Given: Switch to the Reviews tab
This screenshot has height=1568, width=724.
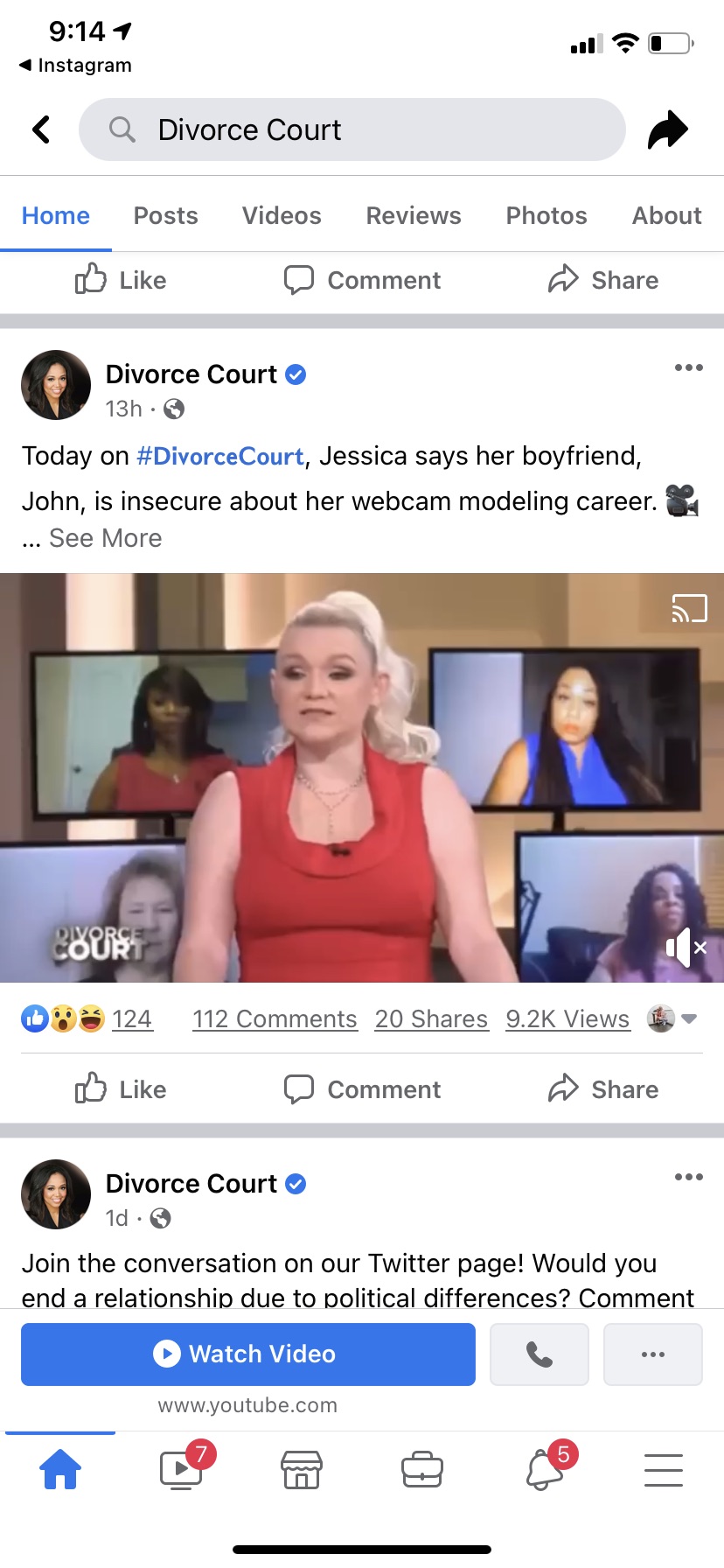Looking at the screenshot, I should coord(414,215).
